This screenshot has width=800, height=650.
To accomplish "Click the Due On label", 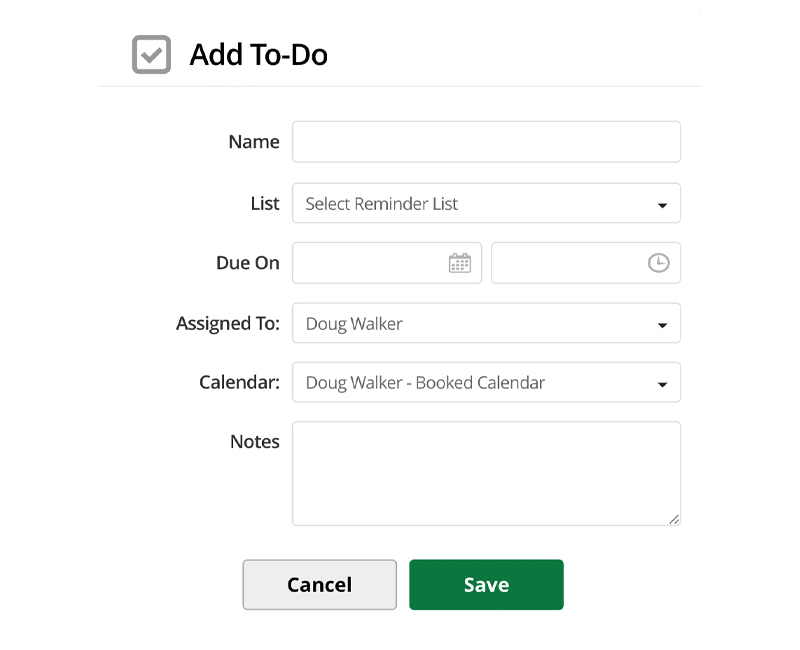I will pyautogui.click(x=247, y=262).
